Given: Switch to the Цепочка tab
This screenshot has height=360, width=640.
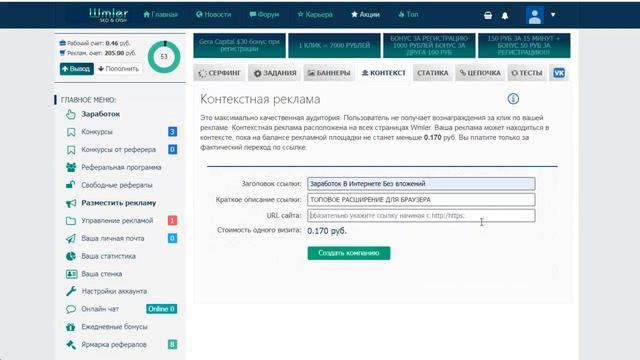Looking at the screenshot, I should (480, 73).
